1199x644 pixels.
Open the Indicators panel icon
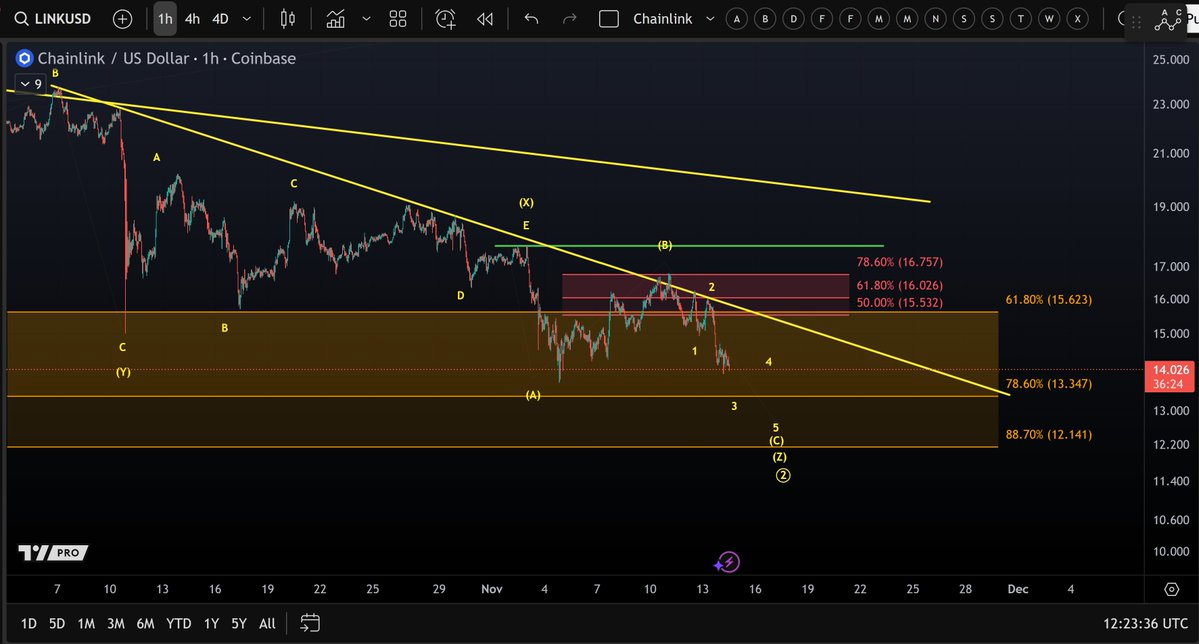334,18
